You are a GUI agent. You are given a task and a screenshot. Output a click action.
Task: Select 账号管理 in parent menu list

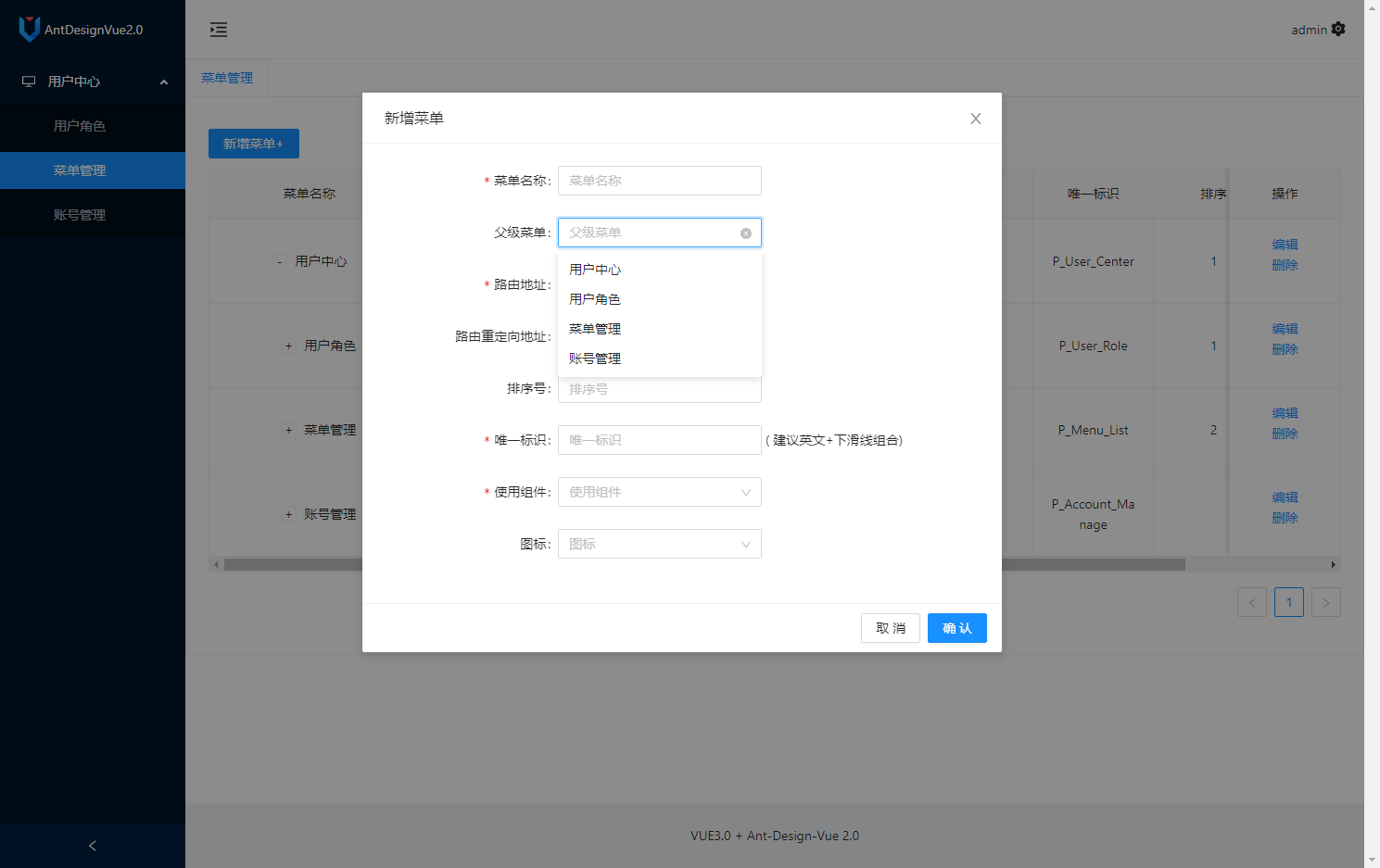[x=660, y=359]
